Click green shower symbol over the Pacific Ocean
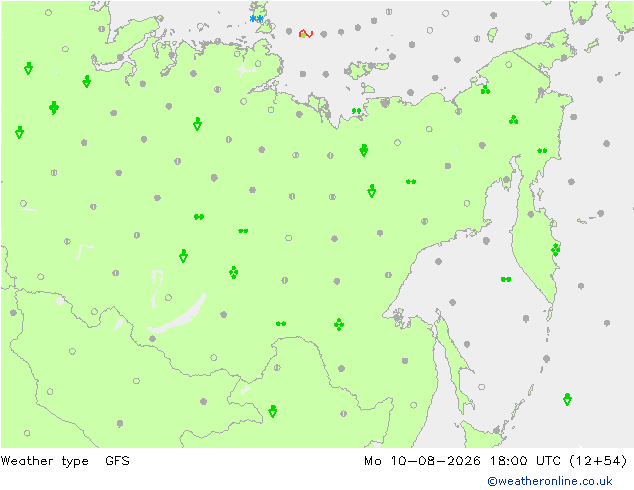This screenshot has height=490, width=634. click(x=567, y=399)
